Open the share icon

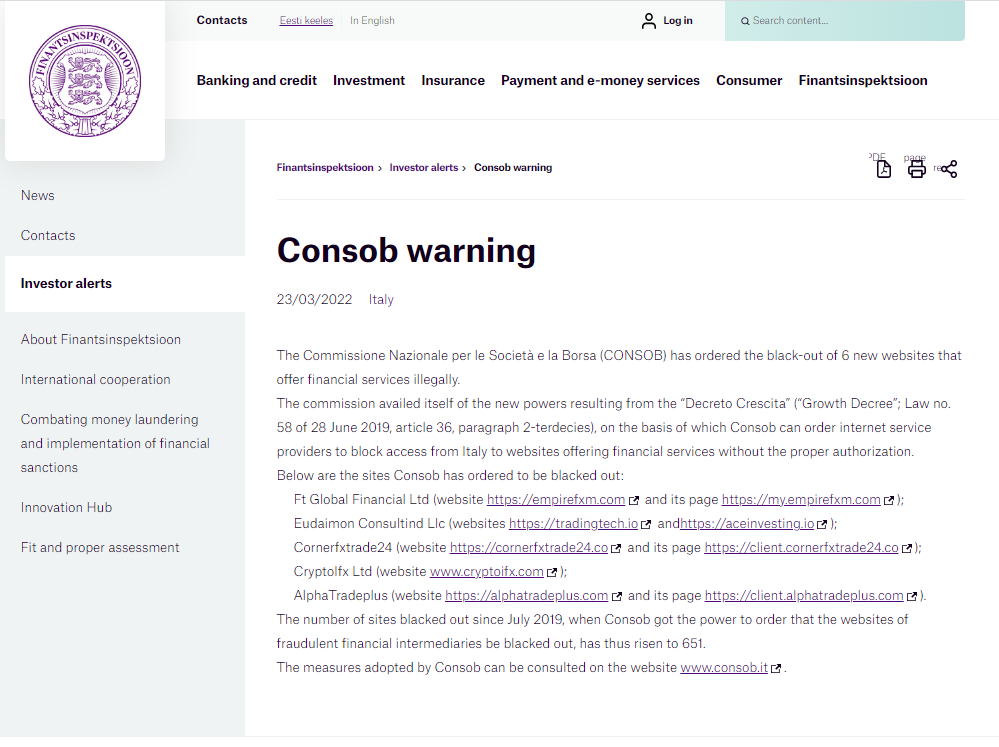(x=949, y=169)
